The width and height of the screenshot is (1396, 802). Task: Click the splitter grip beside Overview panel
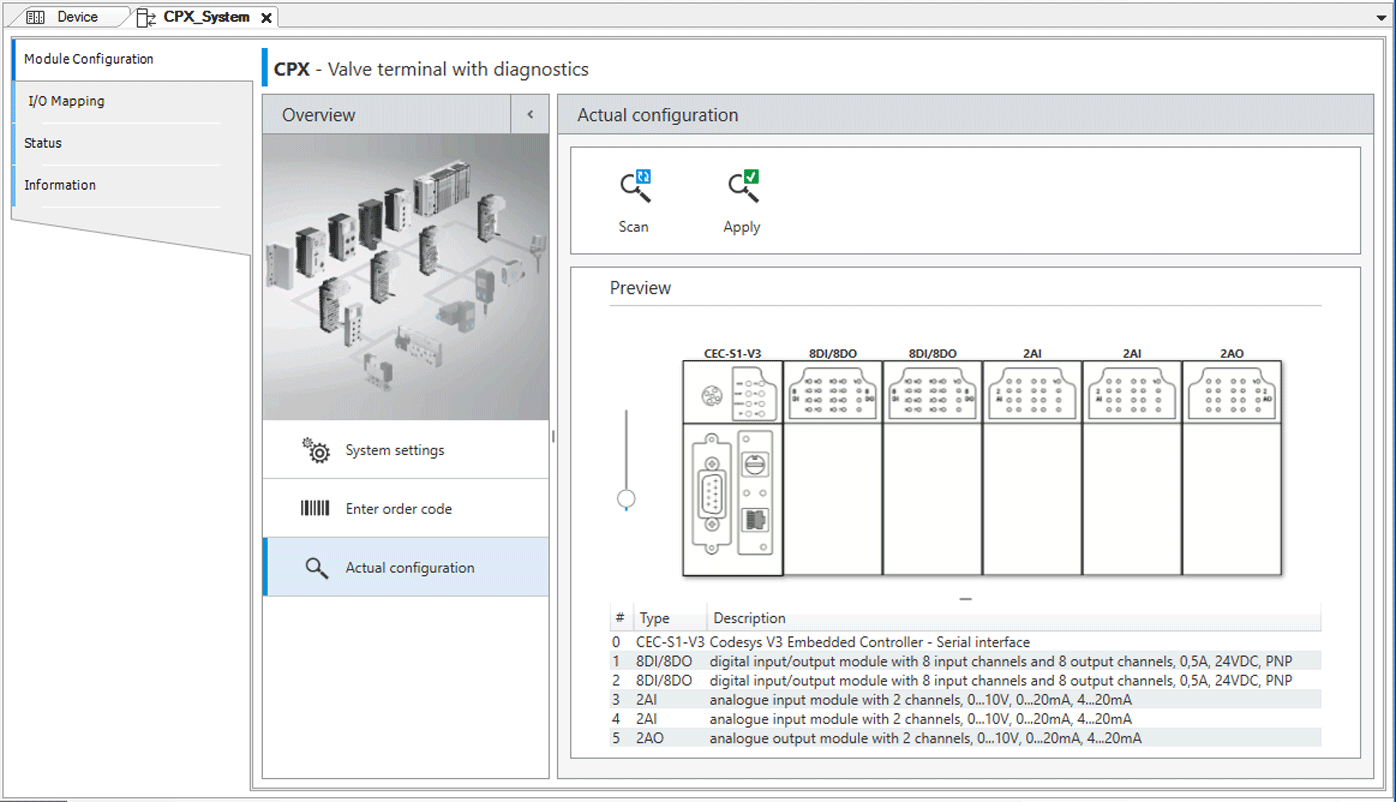coord(553,436)
